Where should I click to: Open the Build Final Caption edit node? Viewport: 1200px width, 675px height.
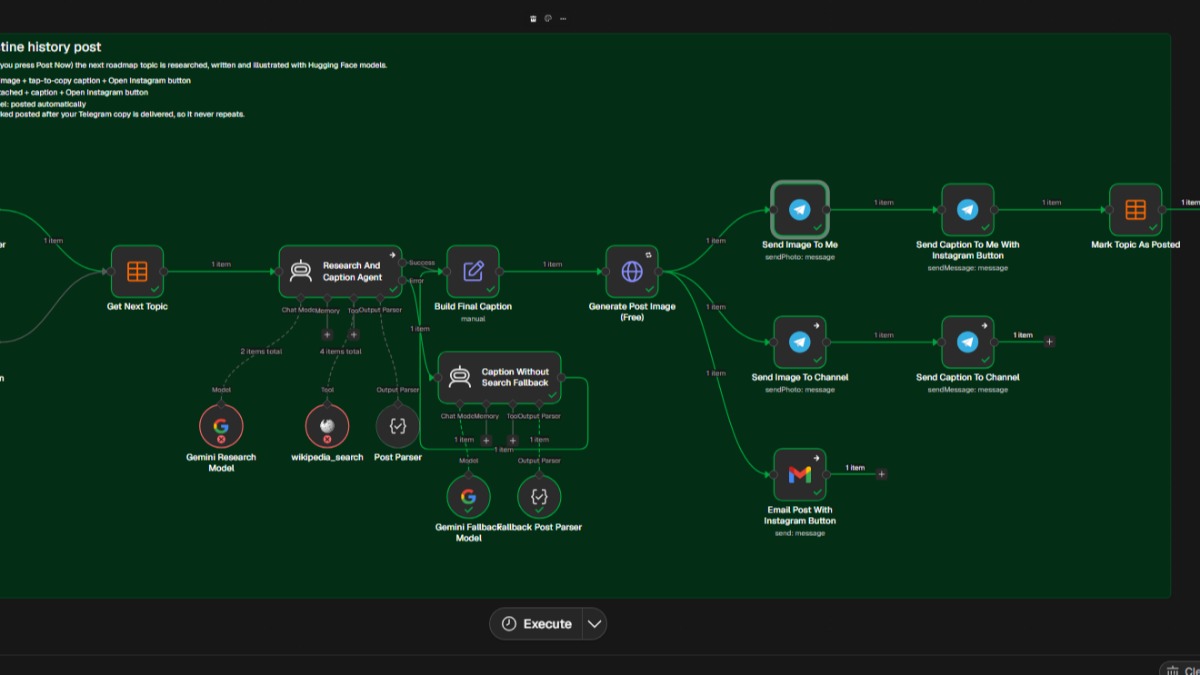point(473,271)
